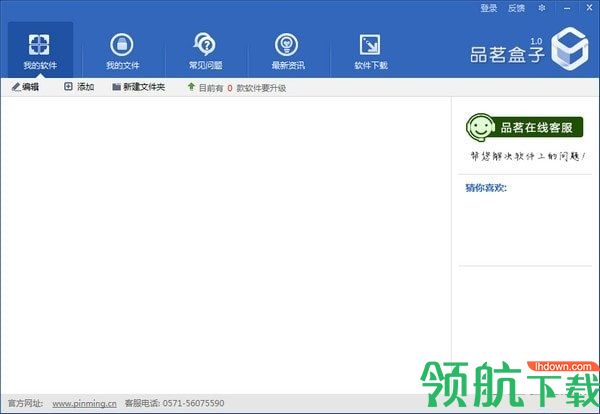
Task: Minimize the 品茗盒子 window
Action: pos(567,8)
